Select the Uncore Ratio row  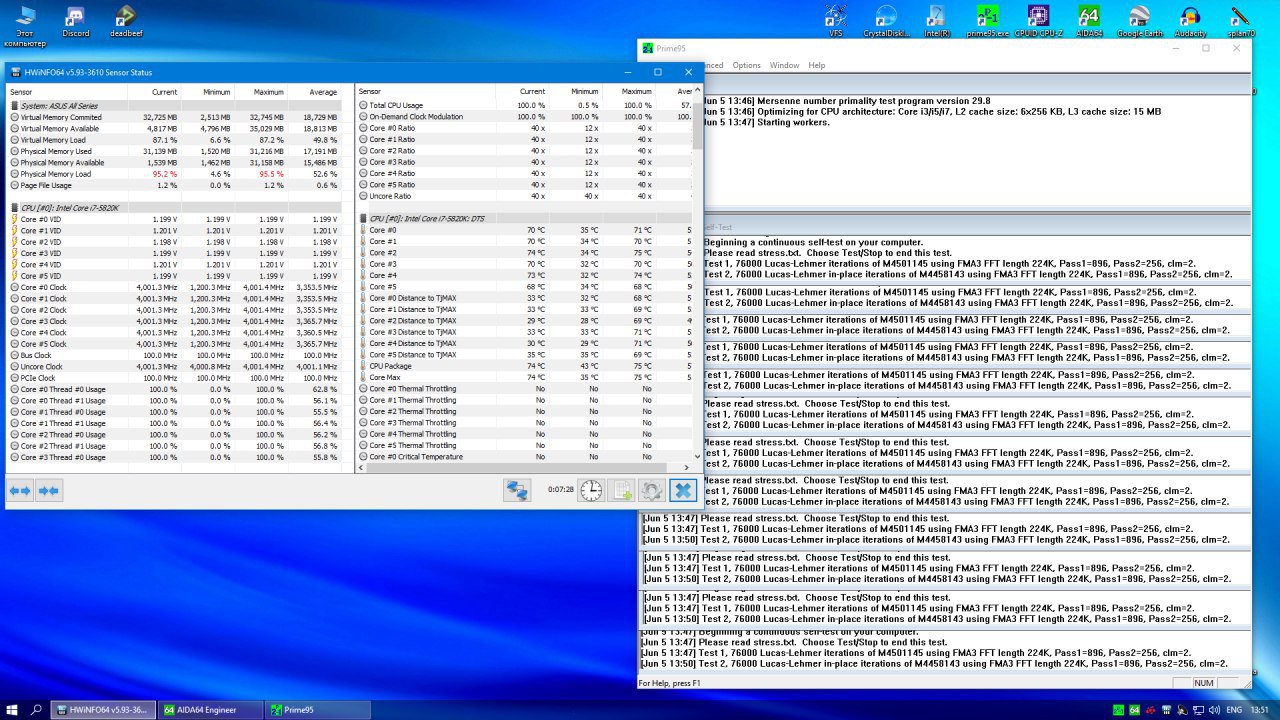[x=524, y=196]
